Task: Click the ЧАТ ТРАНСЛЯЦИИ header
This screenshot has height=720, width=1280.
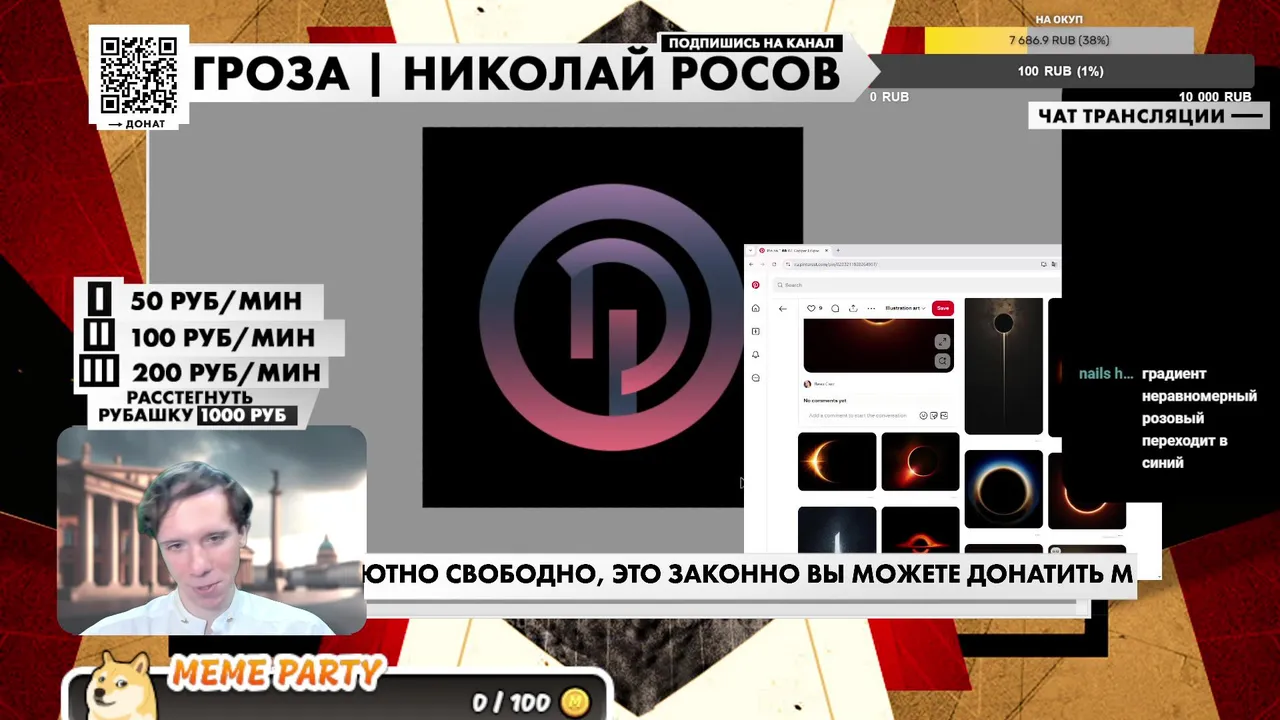Action: click(x=1149, y=116)
